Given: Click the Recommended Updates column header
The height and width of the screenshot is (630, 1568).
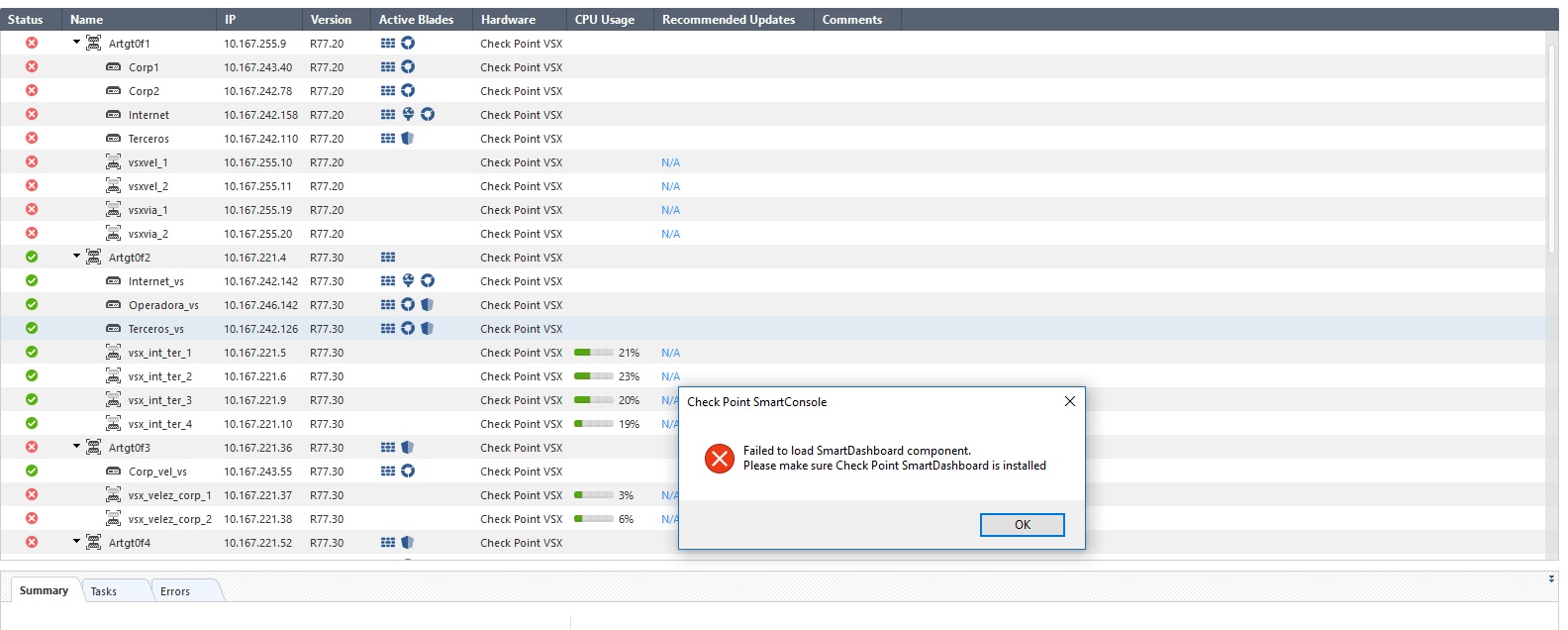Looking at the screenshot, I should (x=734, y=19).
